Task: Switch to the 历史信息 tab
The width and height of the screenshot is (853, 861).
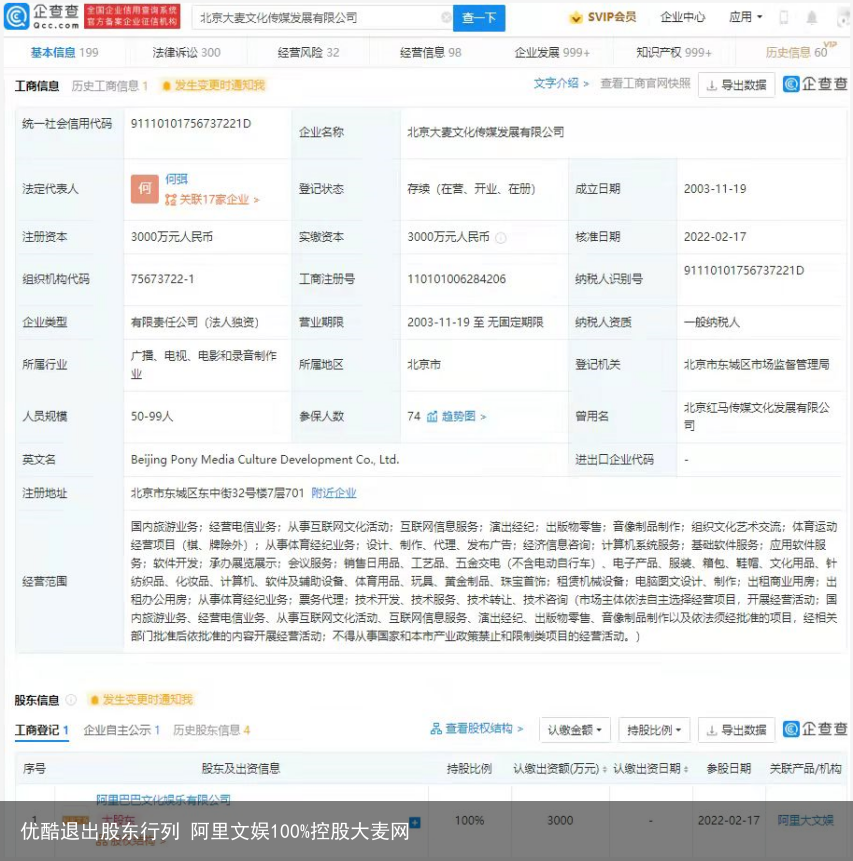Action: (796, 53)
